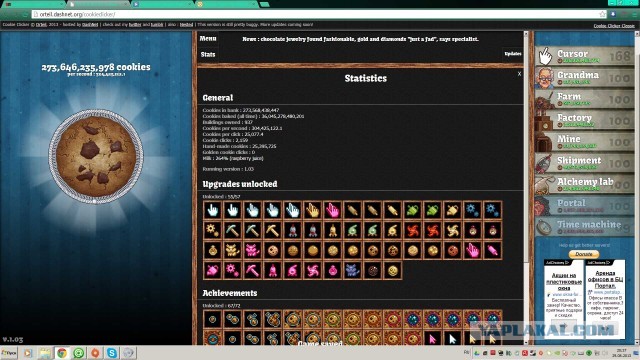
Task: Open the twitter link
Action: 135,25
